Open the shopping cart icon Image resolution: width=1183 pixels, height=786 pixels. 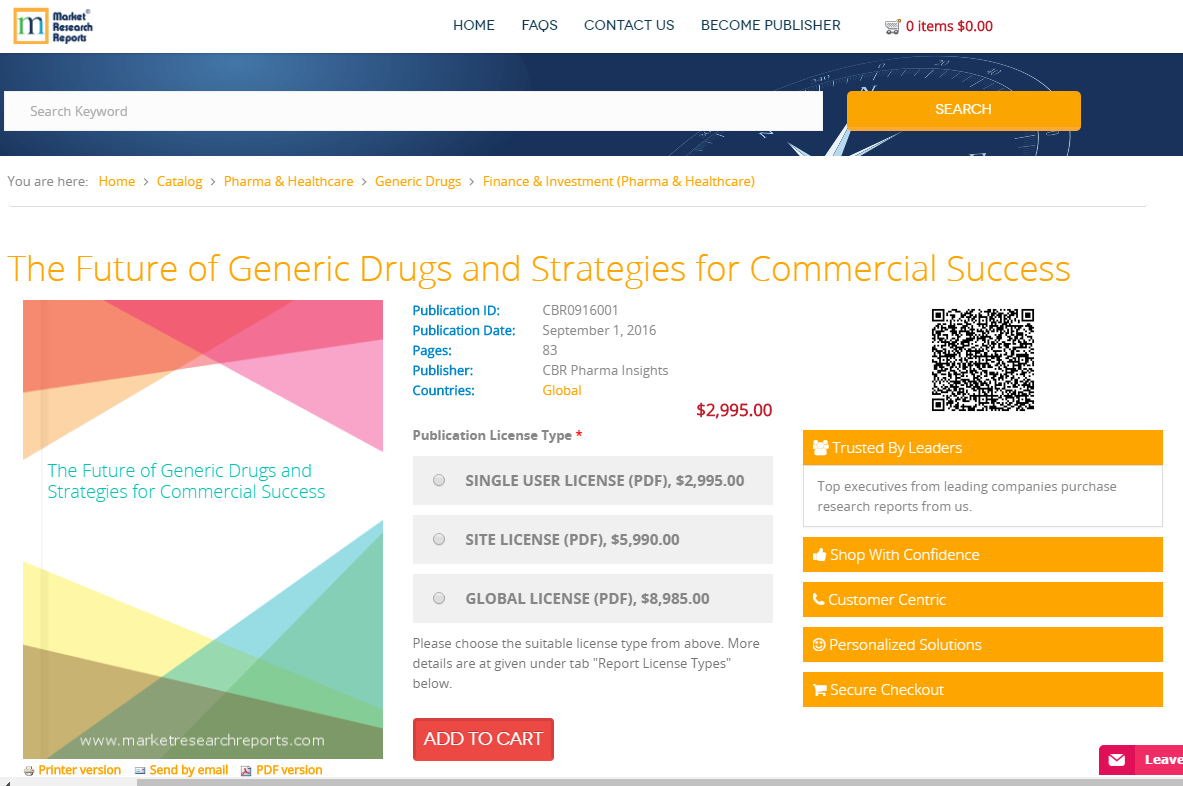click(892, 26)
